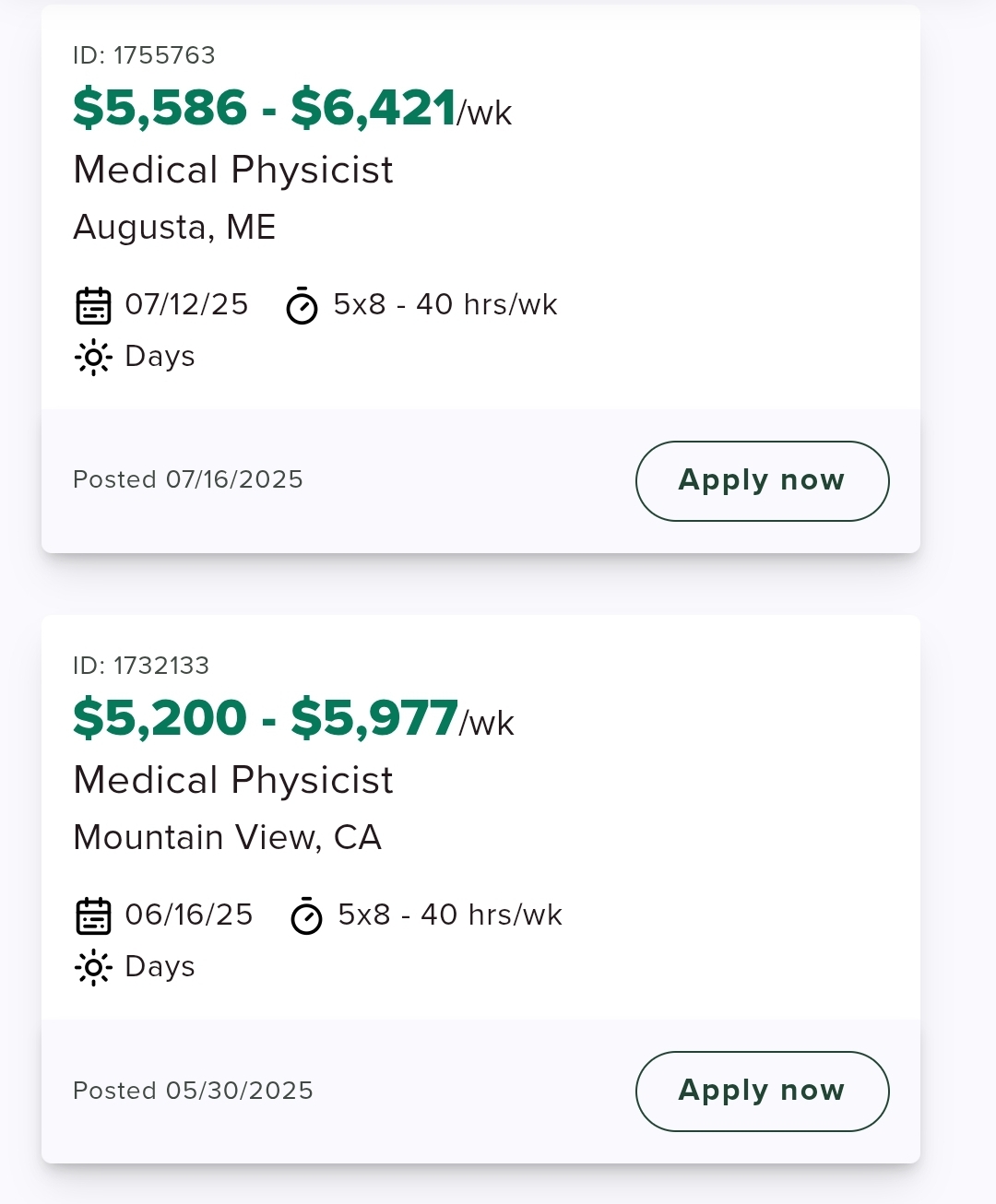Open the Medical Physicist title in the Augusta listing
The height and width of the screenshot is (1204, 996).
coord(233,170)
